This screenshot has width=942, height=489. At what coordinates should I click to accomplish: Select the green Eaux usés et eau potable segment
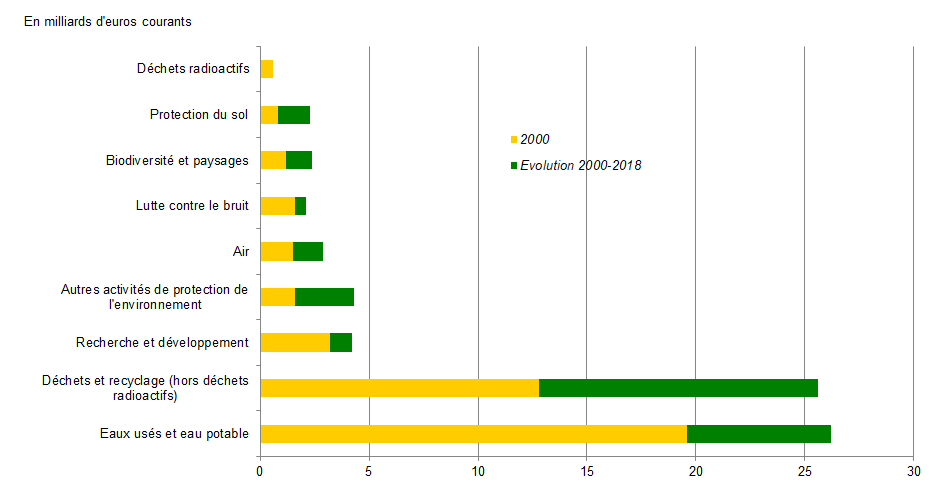(759, 434)
